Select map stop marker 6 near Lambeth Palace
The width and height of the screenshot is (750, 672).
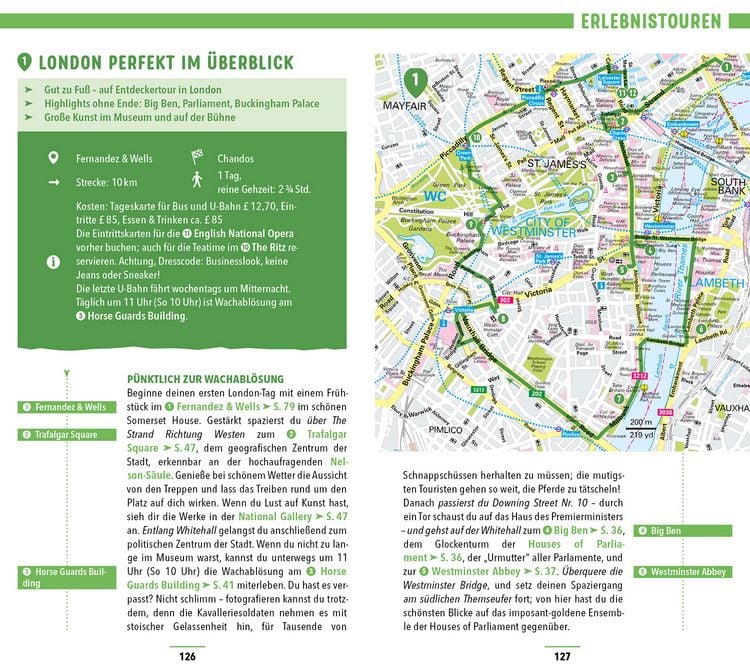pyautogui.click(x=701, y=329)
